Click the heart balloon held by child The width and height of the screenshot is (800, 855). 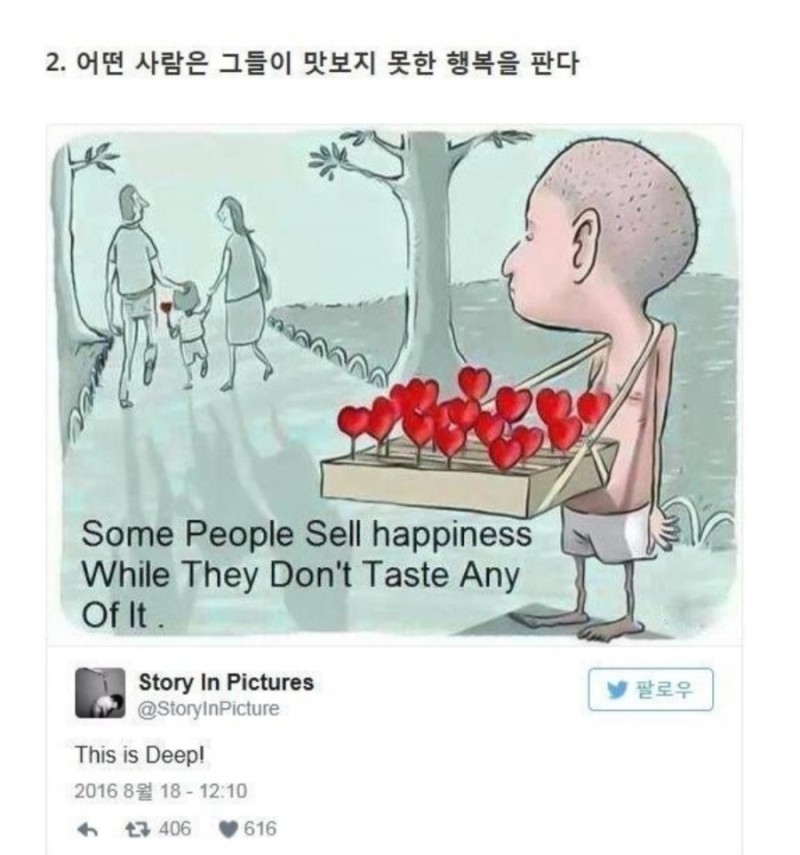coord(165,308)
